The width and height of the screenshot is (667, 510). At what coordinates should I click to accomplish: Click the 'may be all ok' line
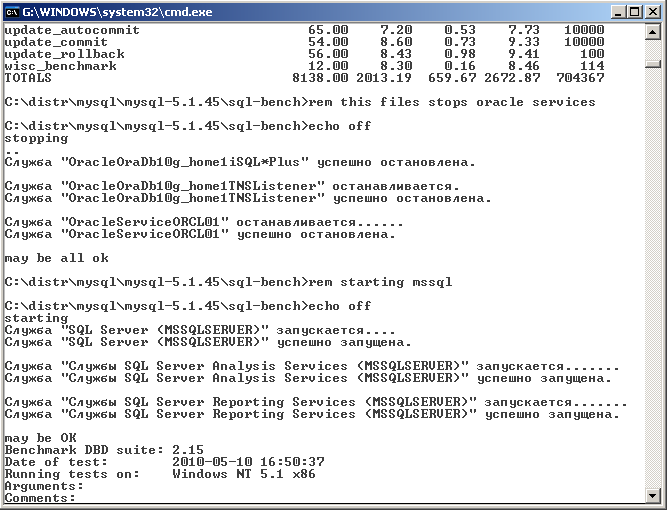(57, 258)
